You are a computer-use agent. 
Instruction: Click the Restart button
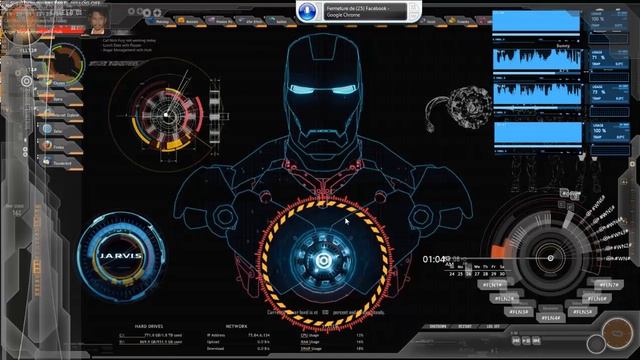(x=465, y=327)
